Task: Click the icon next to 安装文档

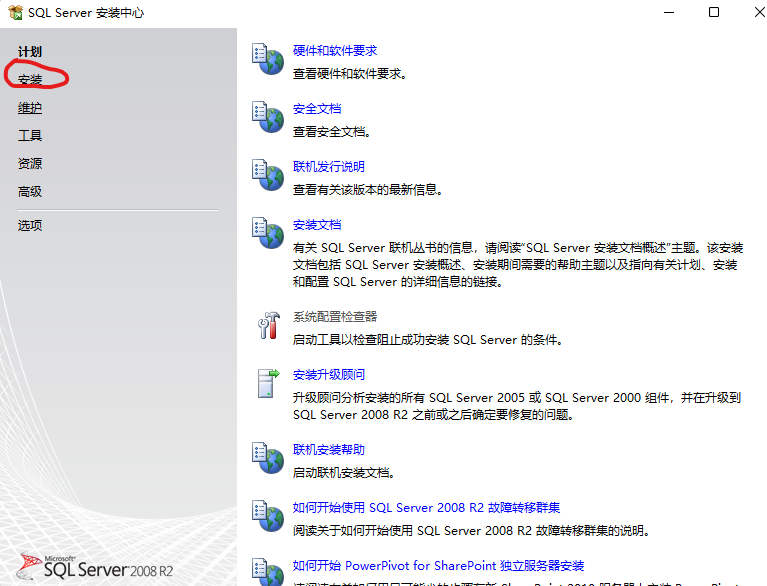Action: coord(268,233)
